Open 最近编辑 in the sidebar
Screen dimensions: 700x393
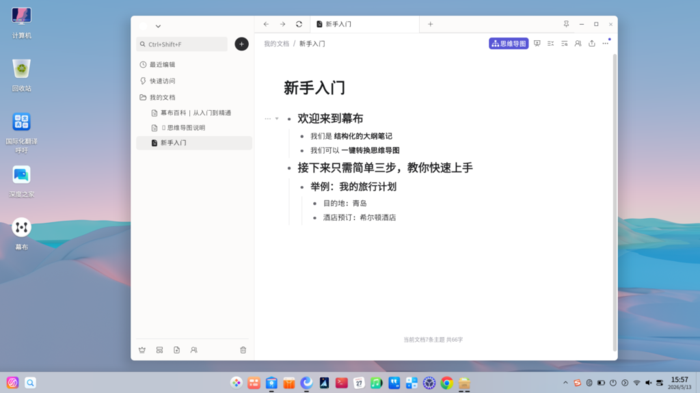click(x=194, y=65)
